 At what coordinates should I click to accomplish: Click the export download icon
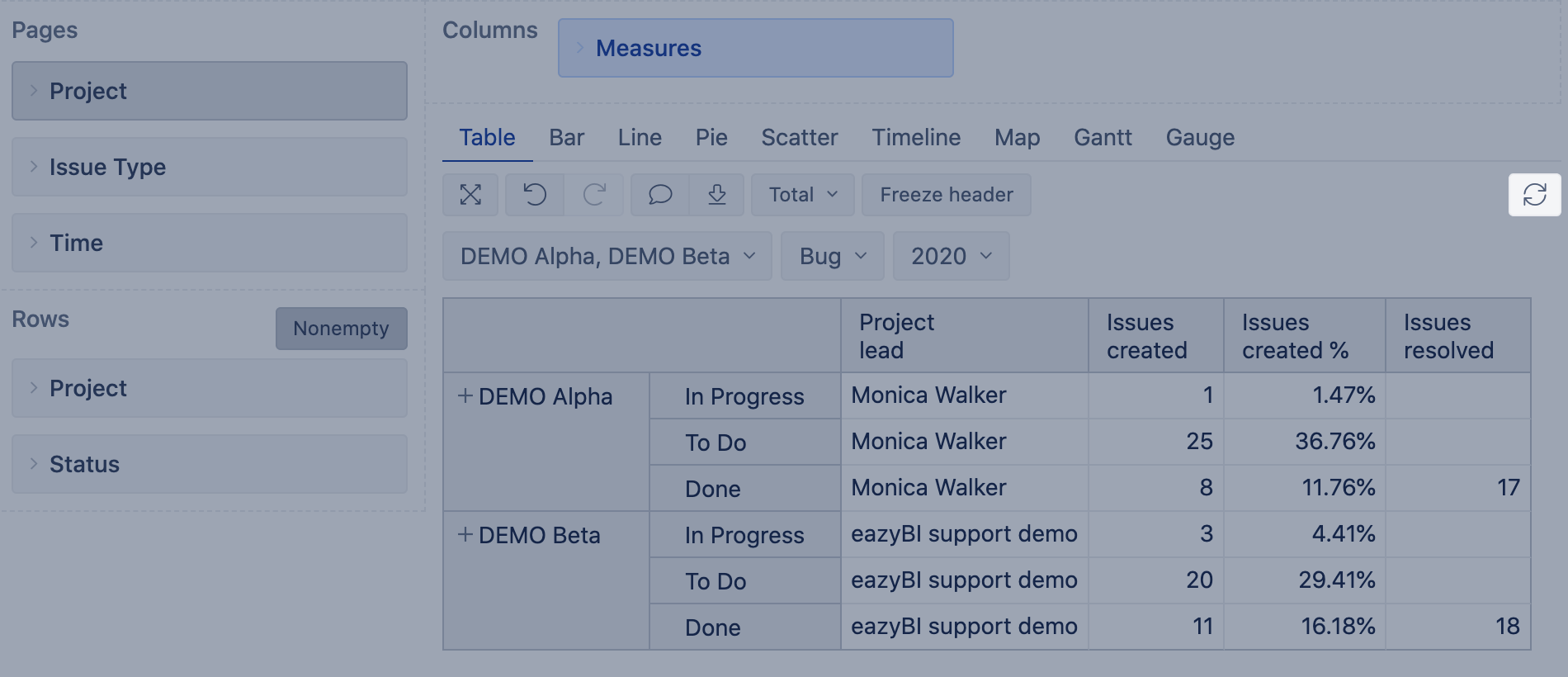coord(717,195)
